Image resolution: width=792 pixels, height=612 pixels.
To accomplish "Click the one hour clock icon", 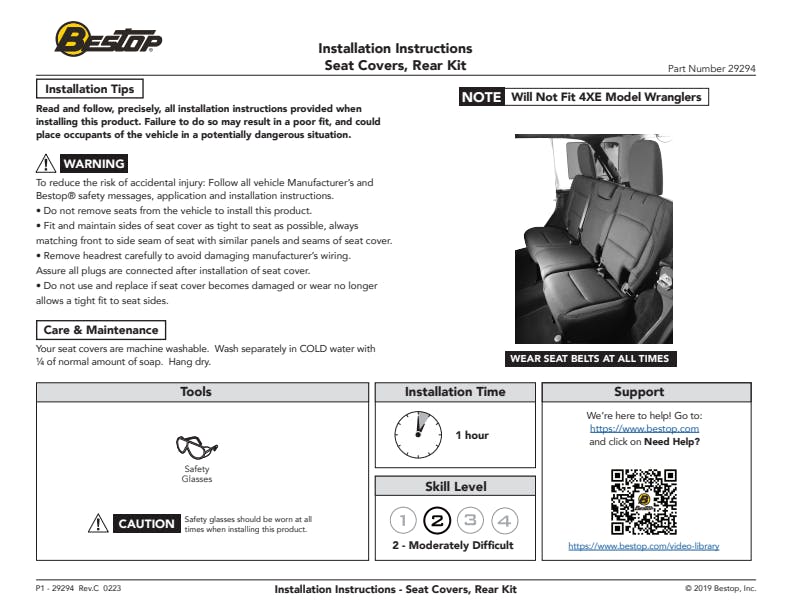I will 418,435.
